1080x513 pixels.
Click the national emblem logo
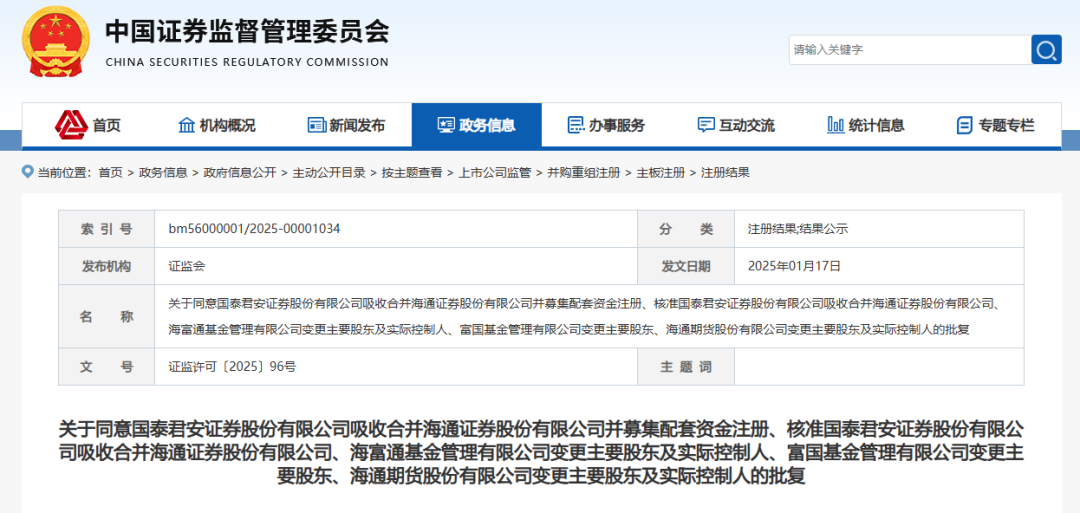[56, 40]
